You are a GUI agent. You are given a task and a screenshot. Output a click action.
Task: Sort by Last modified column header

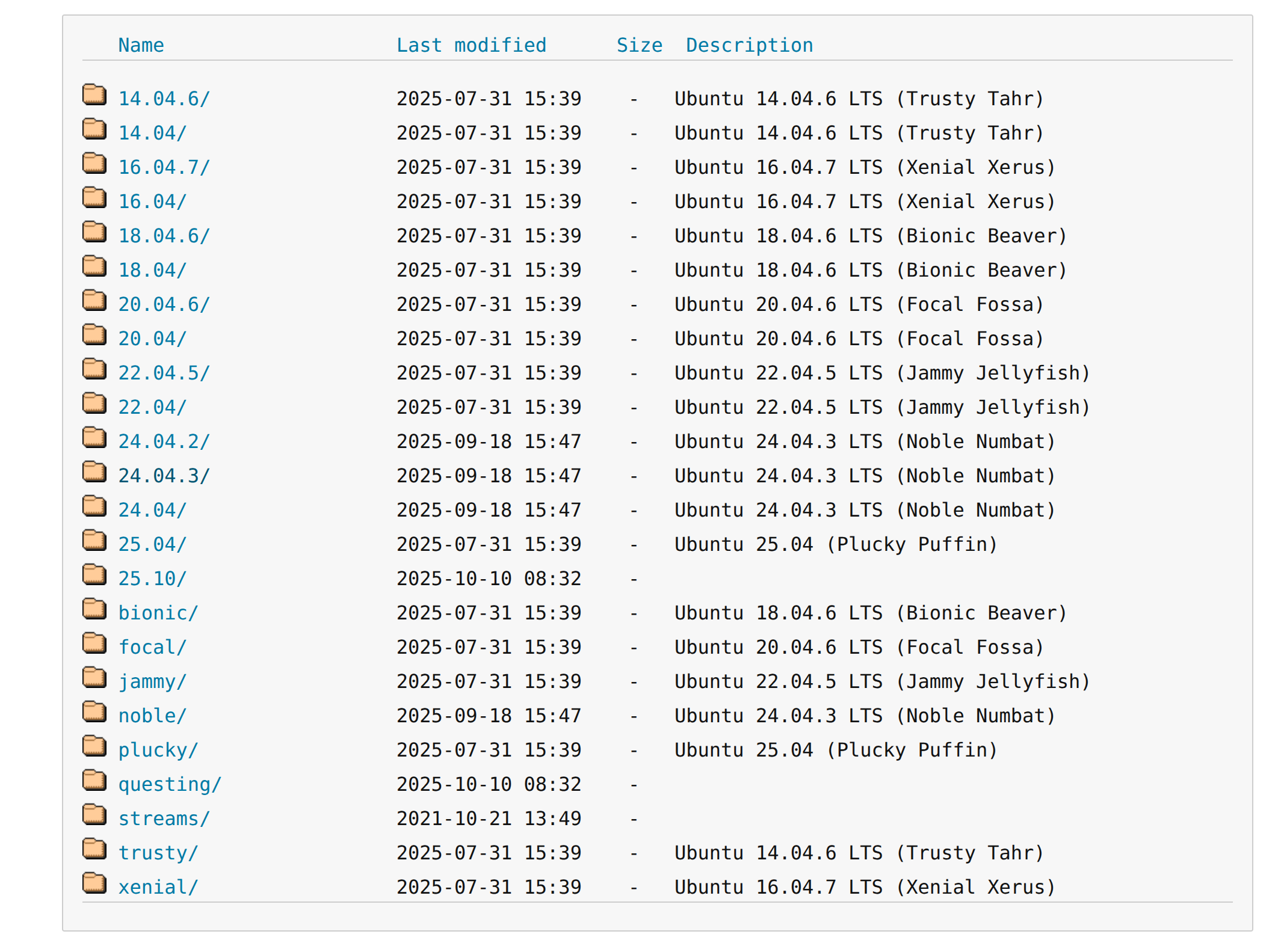pos(471,45)
